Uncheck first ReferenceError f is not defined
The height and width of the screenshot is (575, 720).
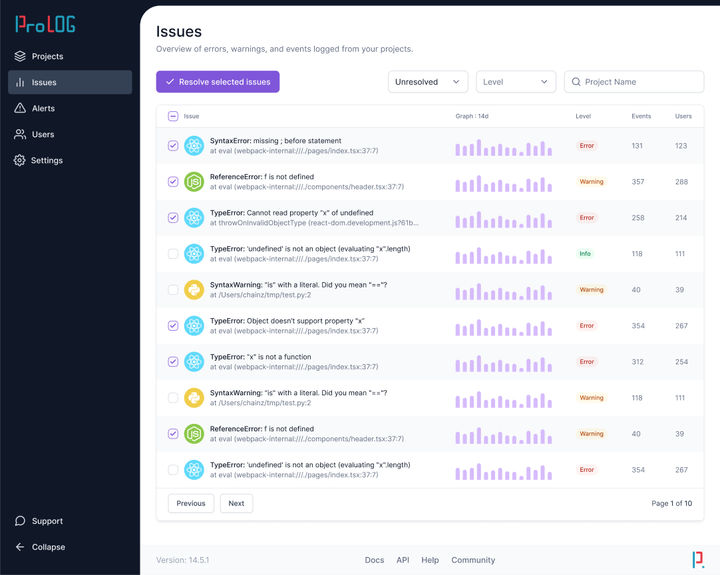click(173, 182)
